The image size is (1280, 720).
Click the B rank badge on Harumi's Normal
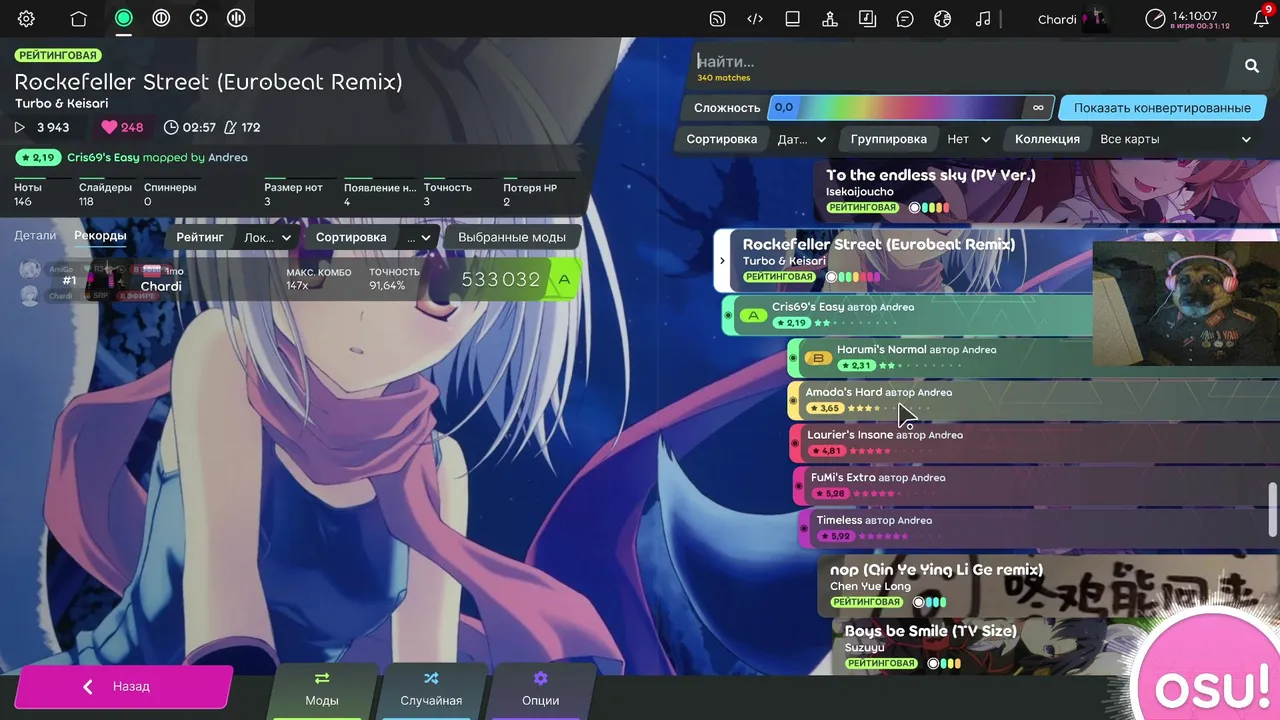pyautogui.click(x=818, y=358)
